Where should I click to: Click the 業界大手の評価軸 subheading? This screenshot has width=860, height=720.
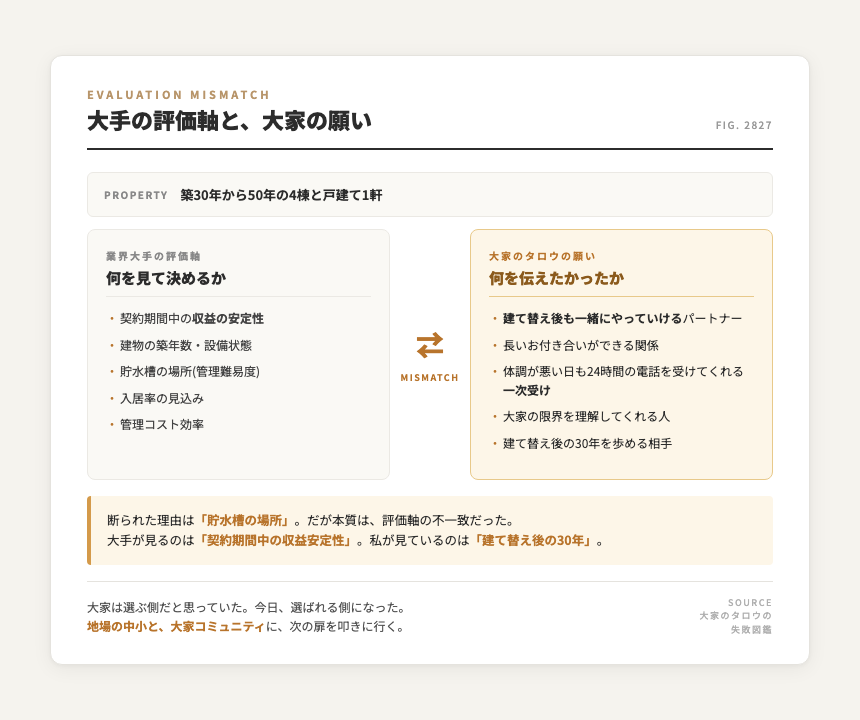[154, 256]
